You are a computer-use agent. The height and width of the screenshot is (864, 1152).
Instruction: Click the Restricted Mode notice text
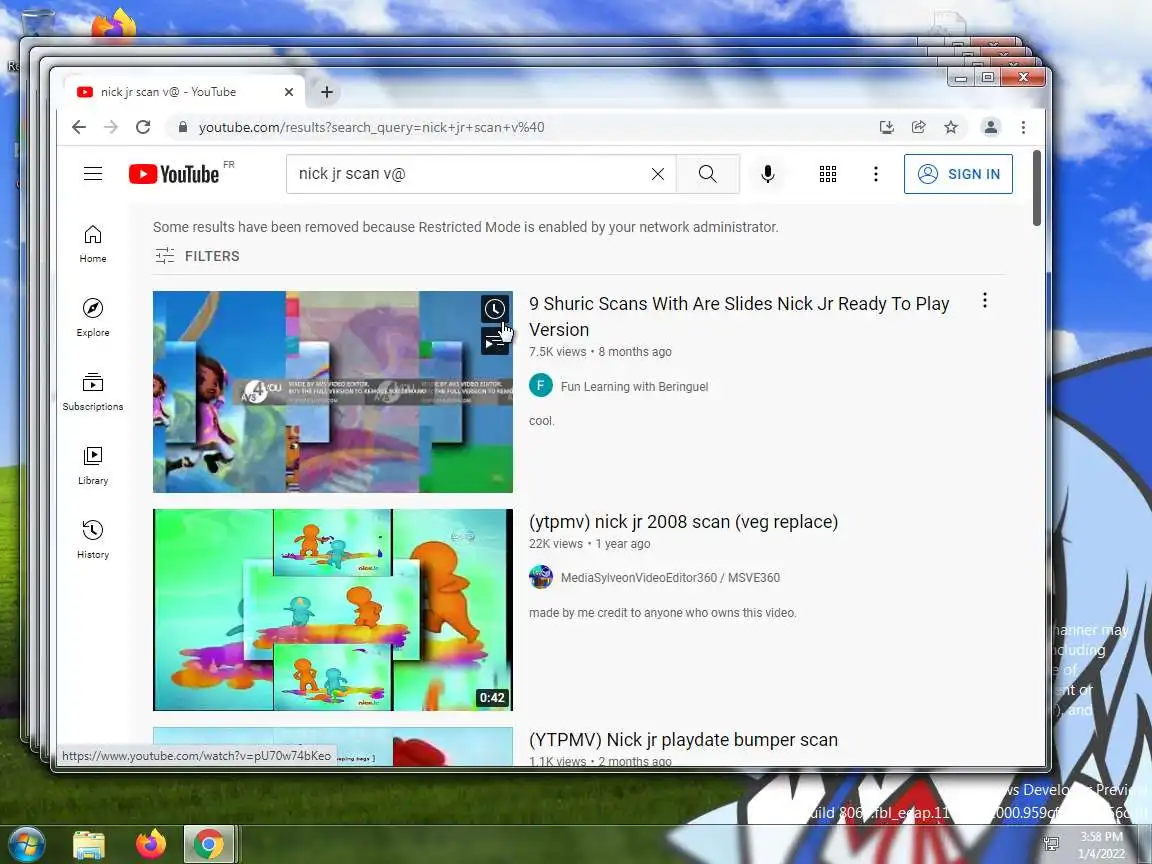pyautogui.click(x=465, y=227)
